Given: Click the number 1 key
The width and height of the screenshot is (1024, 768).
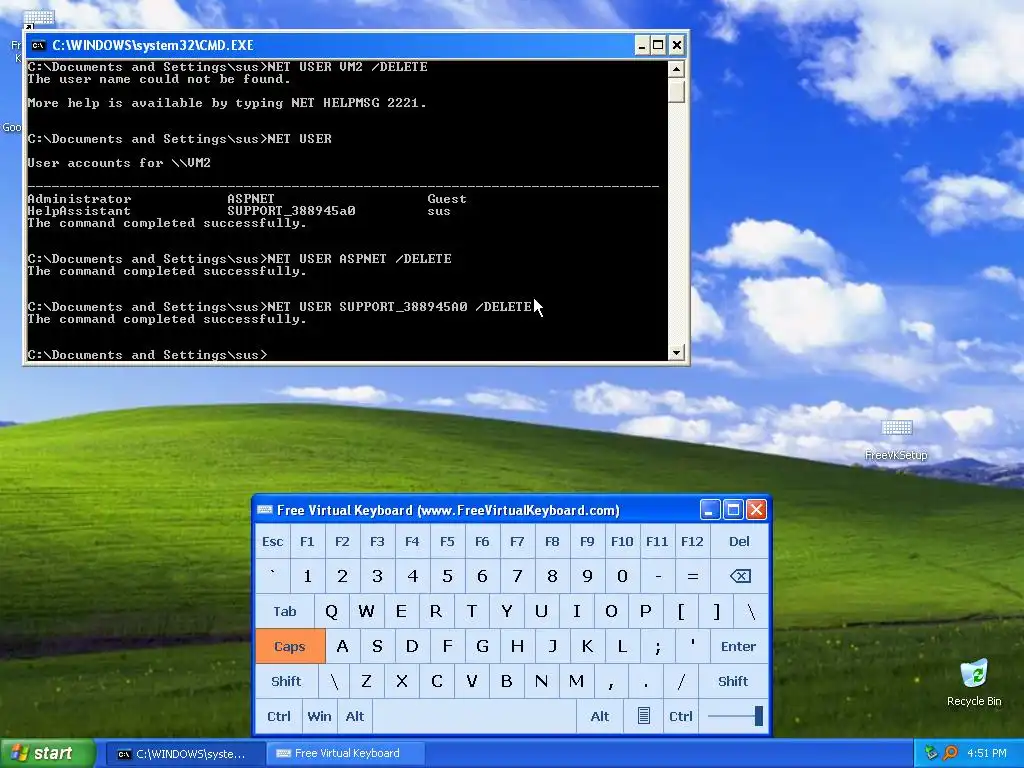Looking at the screenshot, I should [x=307, y=576].
